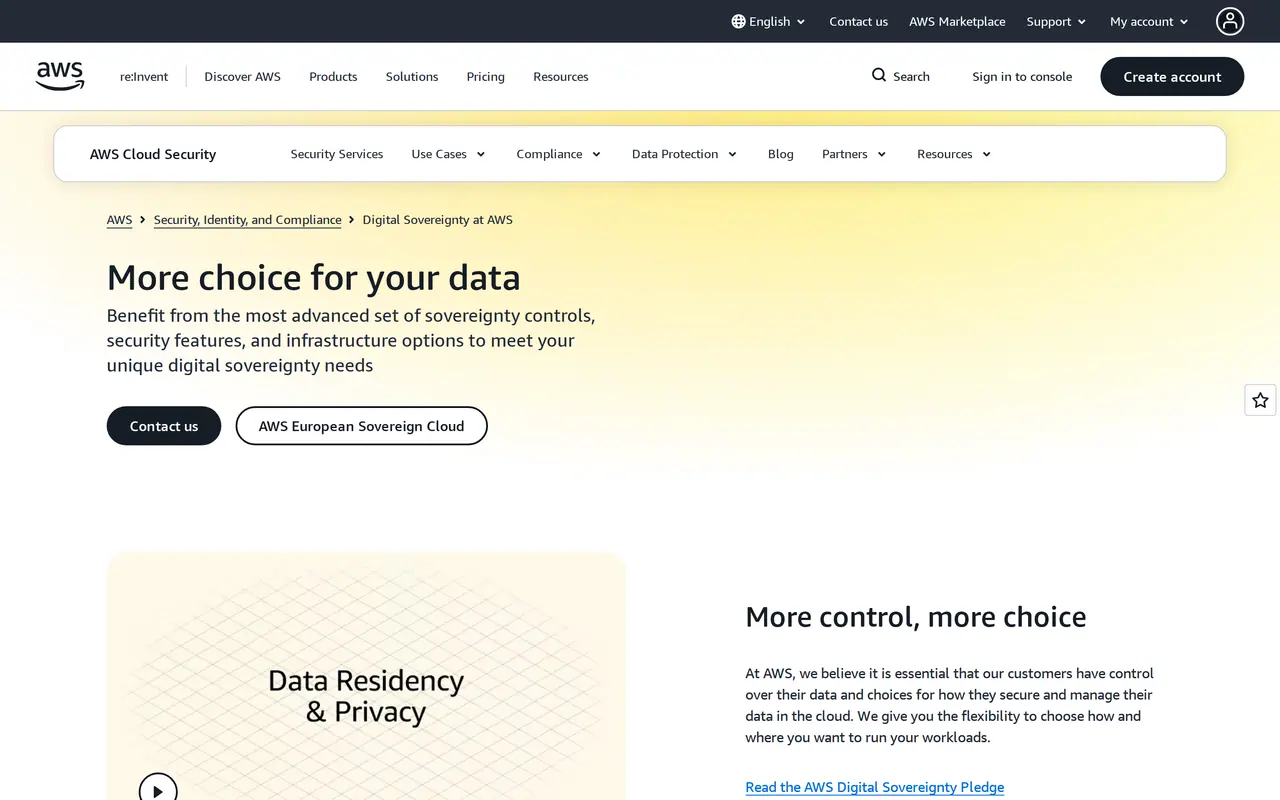Open the user profile icon
The height and width of the screenshot is (800, 1280).
point(1230,21)
